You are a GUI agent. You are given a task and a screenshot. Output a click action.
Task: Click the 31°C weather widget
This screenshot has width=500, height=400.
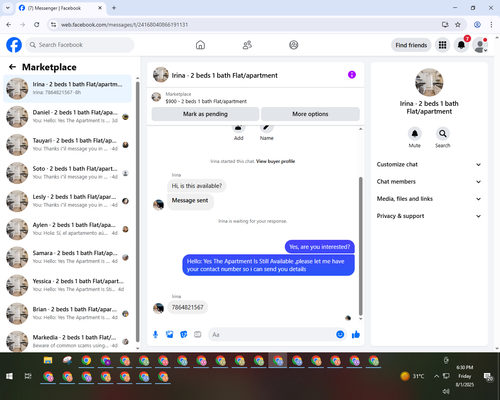click(x=412, y=376)
